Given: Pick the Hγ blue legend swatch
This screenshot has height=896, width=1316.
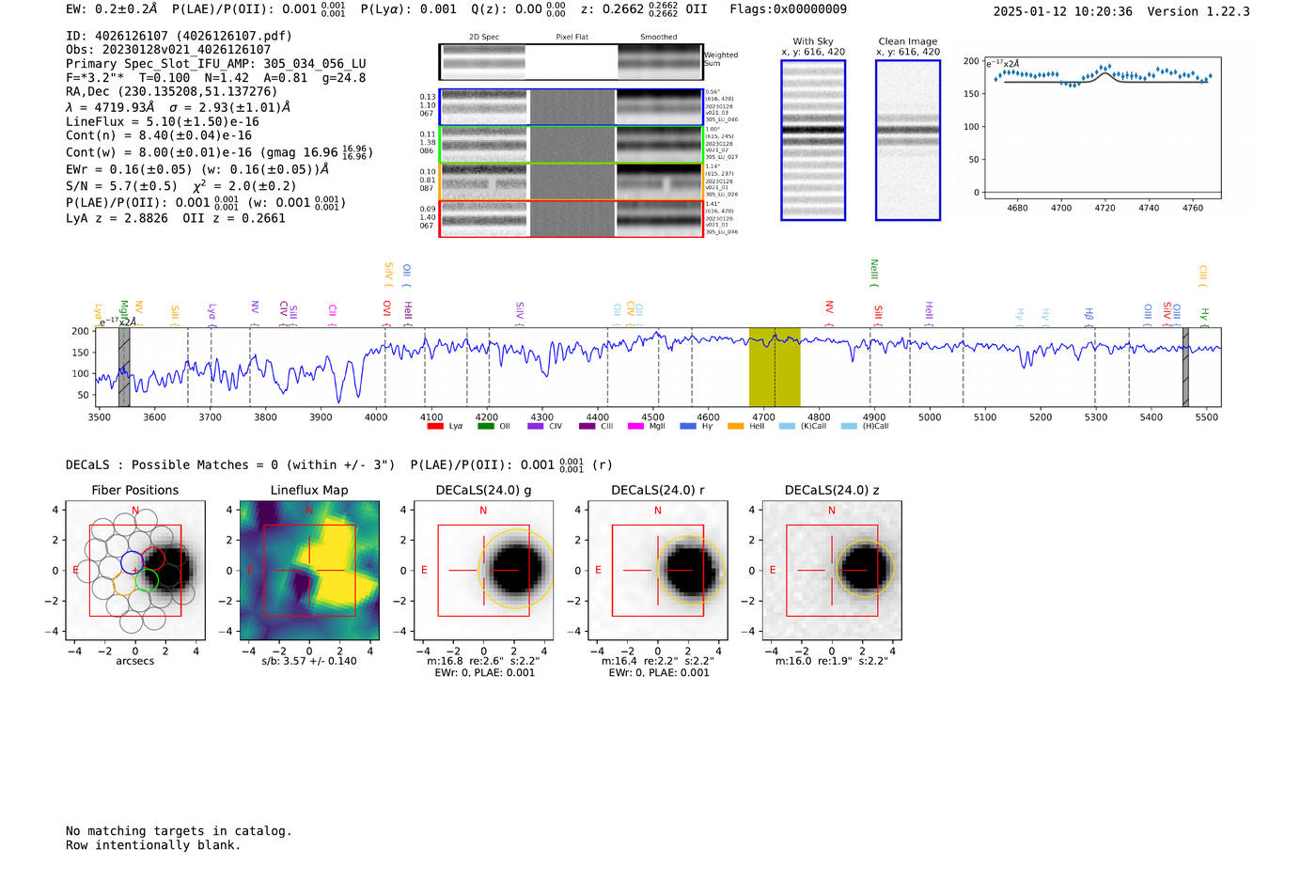Looking at the screenshot, I should (x=688, y=426).
